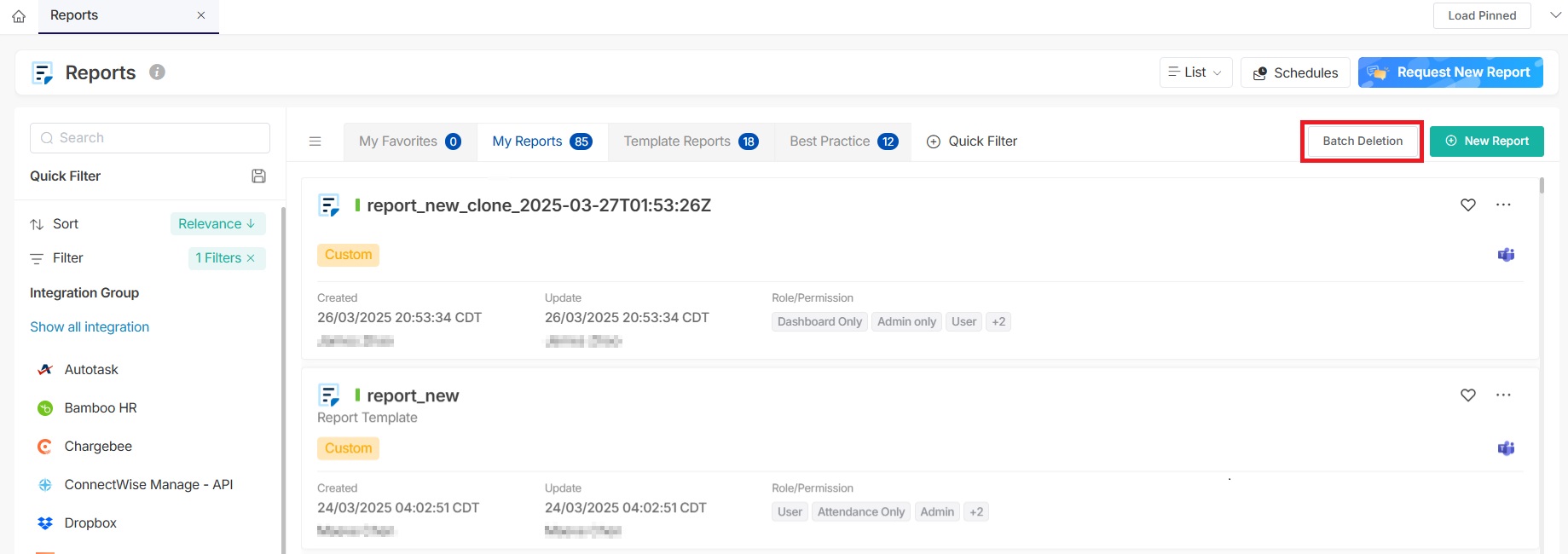Viewport: 1568px width, 554px height.
Task: Click the Show all integration link
Action: click(x=90, y=327)
